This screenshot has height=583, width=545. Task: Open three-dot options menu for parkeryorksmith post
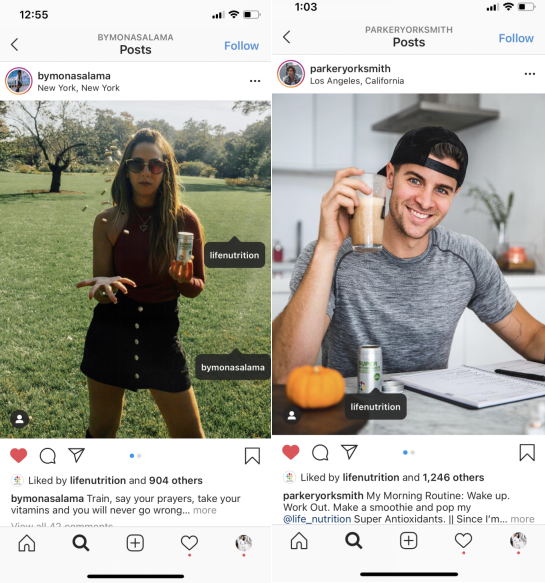coord(530,74)
